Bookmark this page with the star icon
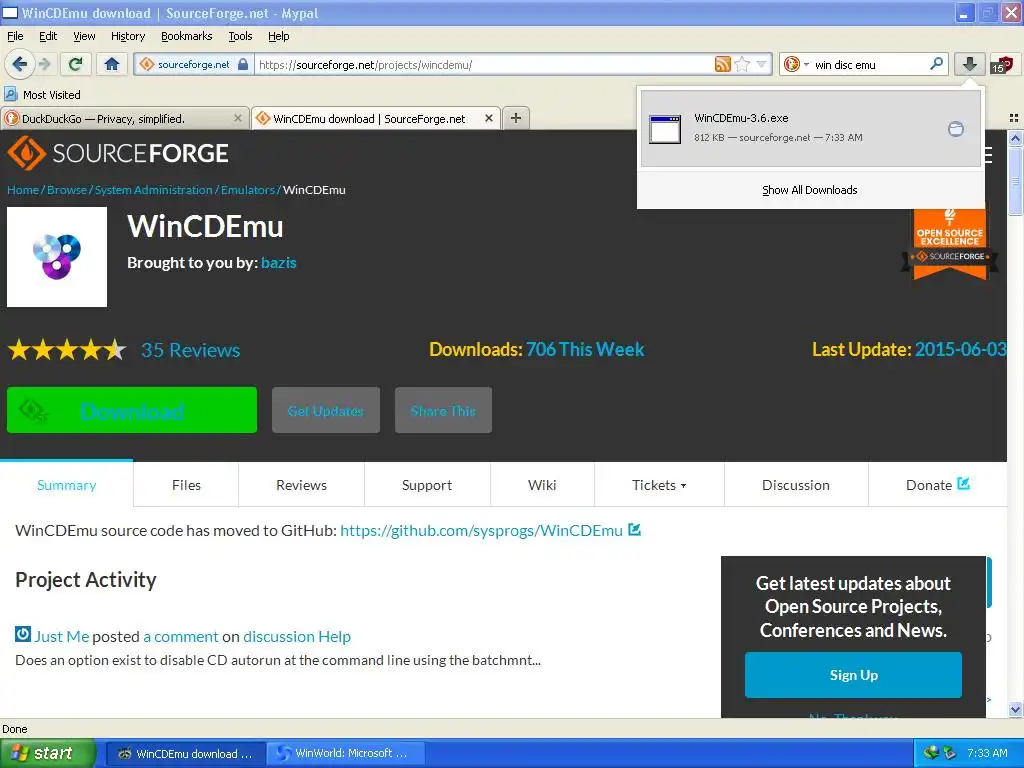Image resolution: width=1024 pixels, height=768 pixels. 742,64
